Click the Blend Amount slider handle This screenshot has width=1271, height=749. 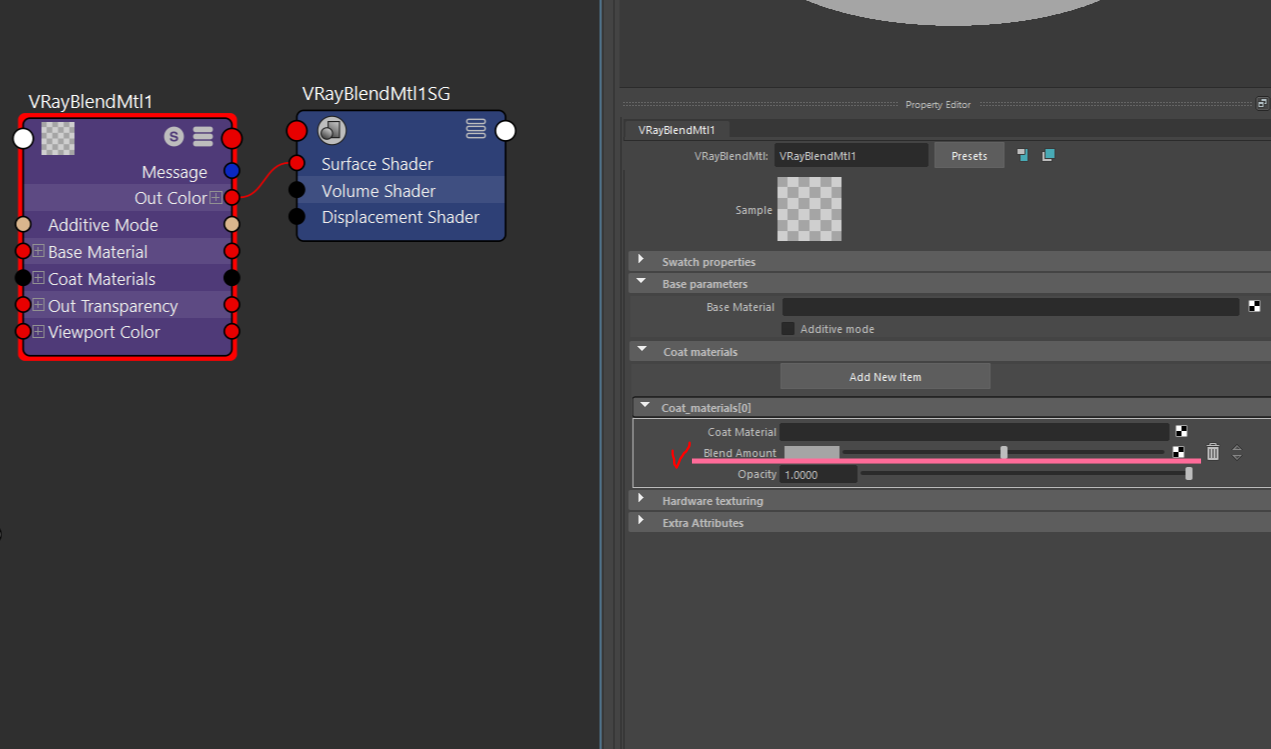click(1004, 453)
